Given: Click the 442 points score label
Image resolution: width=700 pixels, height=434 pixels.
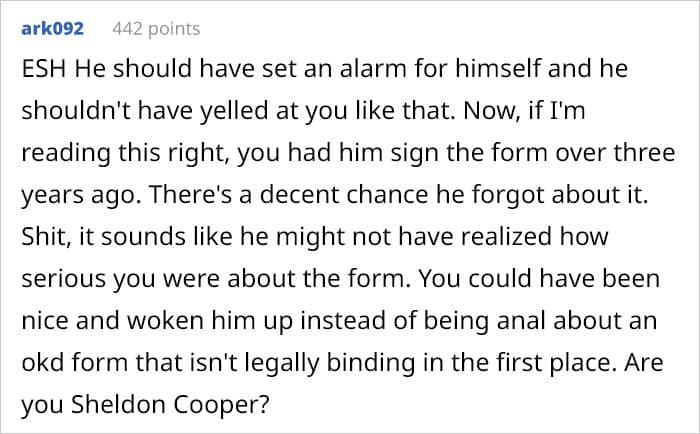Looking at the screenshot, I should (x=156, y=29).
